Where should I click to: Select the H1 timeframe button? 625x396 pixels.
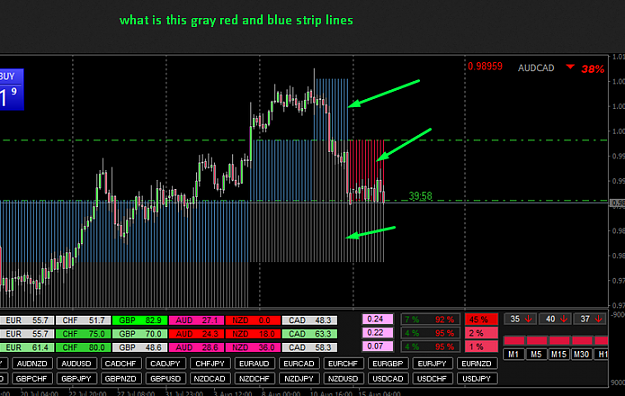click(x=601, y=354)
